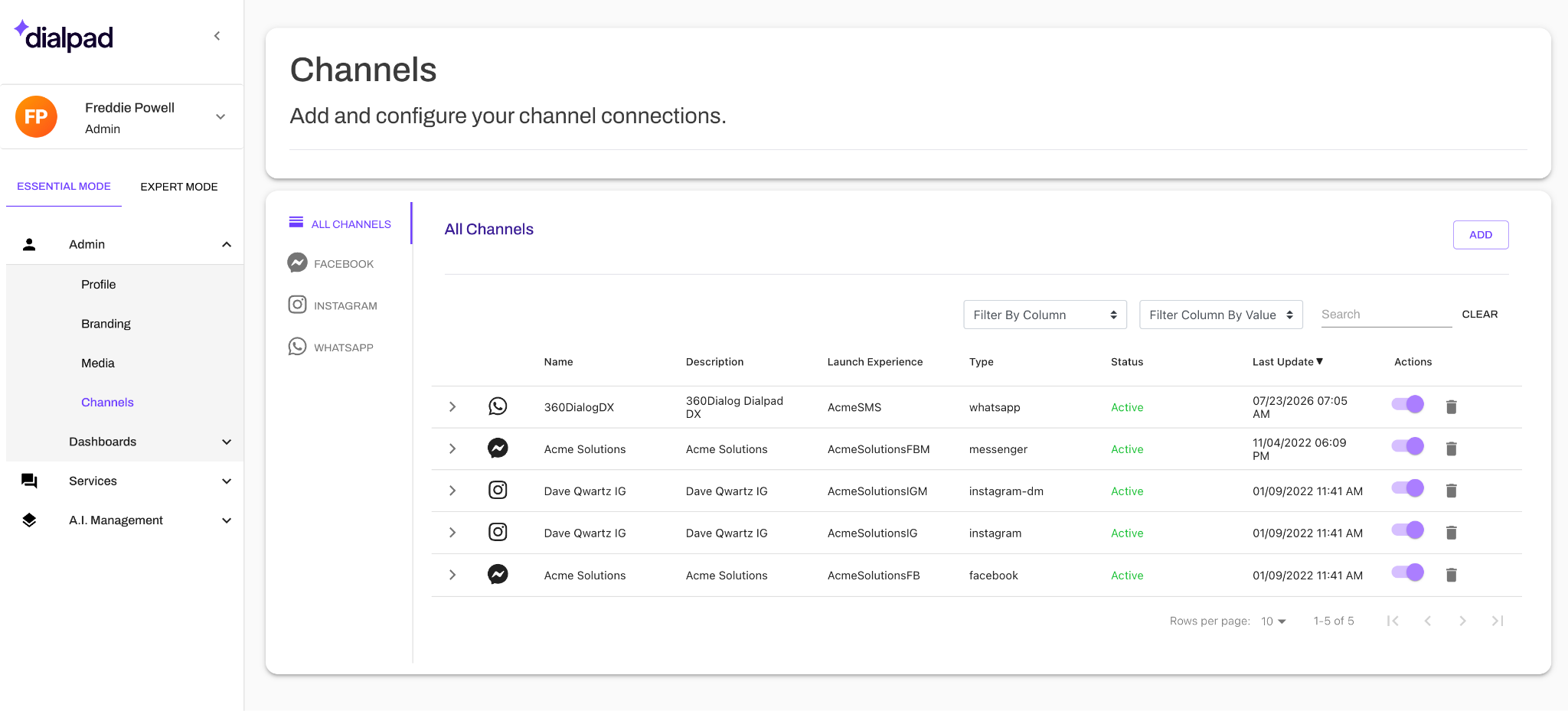This screenshot has height=711, width=1568.
Task: Collapse the sidebar with the left chevron
Action: 217,36
